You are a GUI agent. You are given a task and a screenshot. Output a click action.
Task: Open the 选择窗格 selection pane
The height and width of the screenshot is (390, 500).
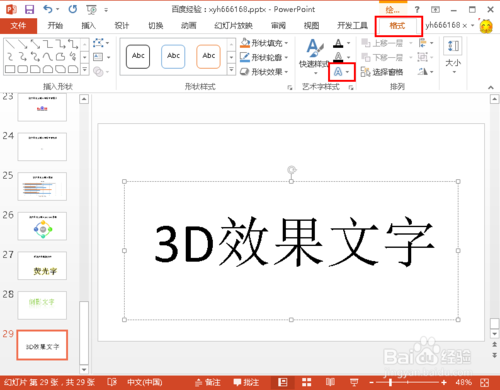tap(382, 72)
